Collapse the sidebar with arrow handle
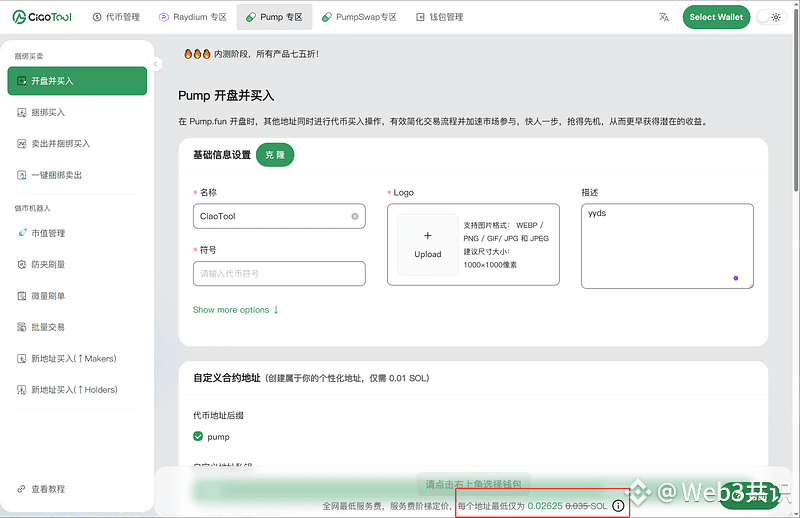Viewport: 800px width, 518px height. click(x=155, y=62)
